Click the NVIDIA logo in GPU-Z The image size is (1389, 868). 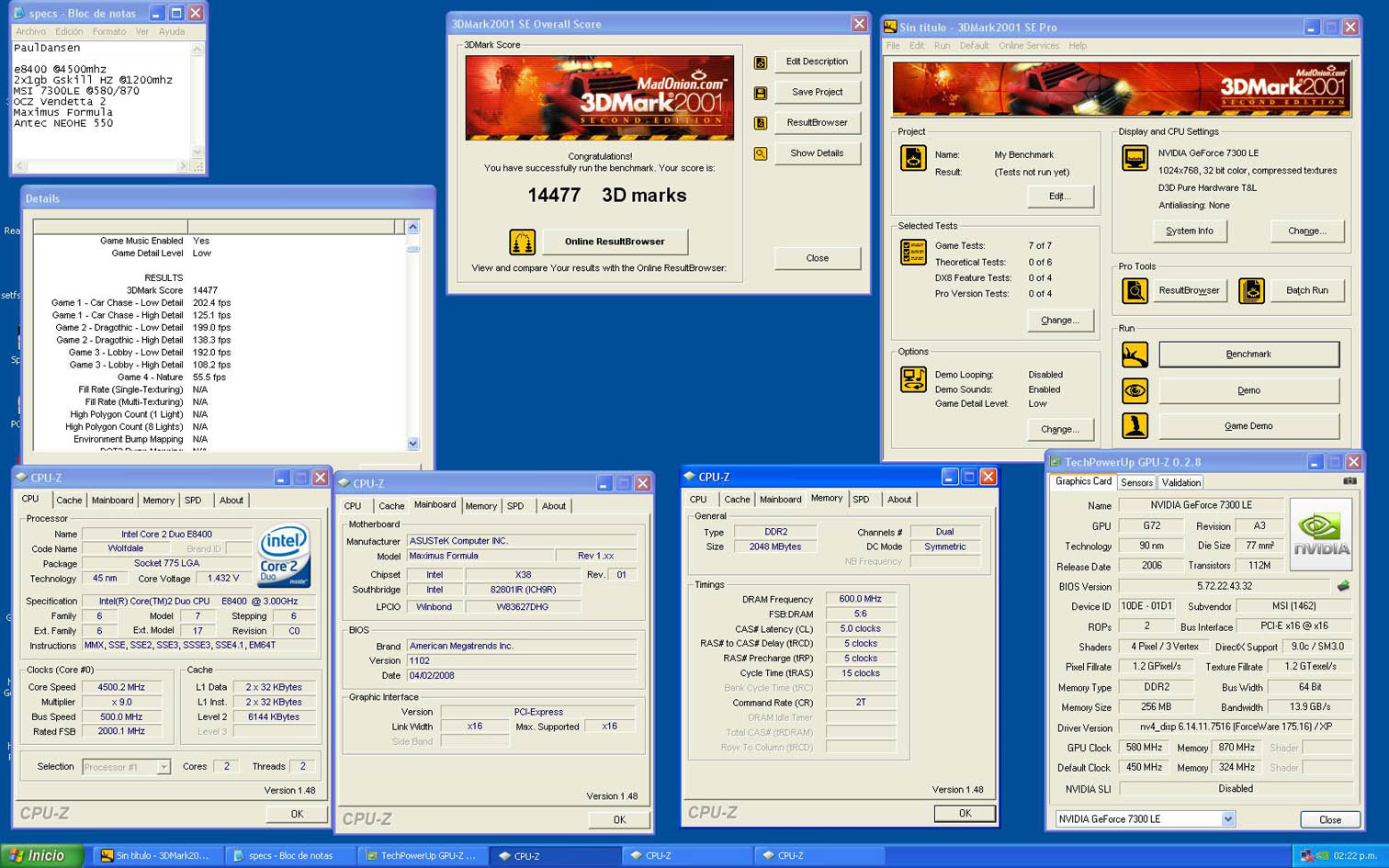(1321, 535)
